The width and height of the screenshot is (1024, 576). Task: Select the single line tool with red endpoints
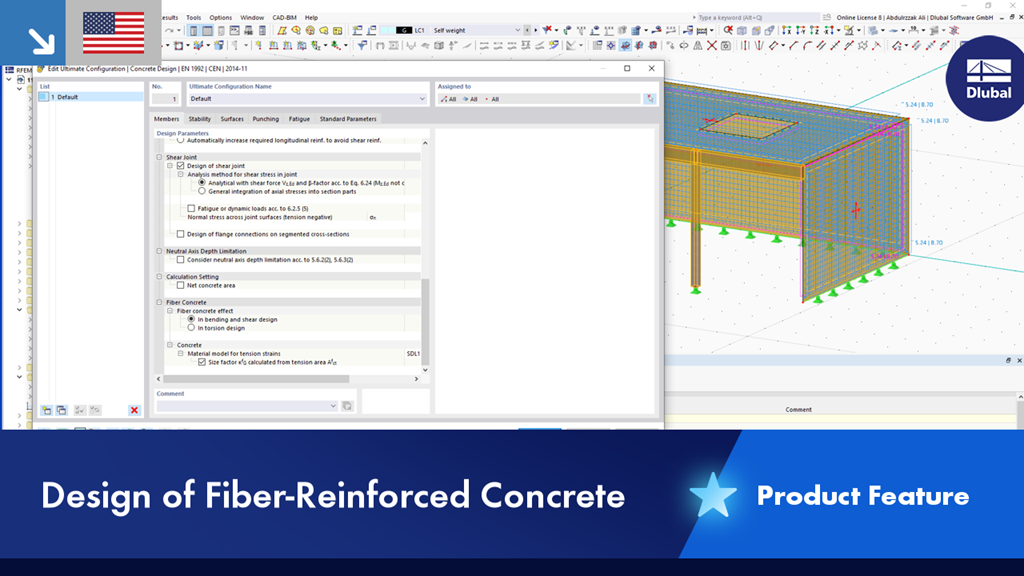tap(835, 46)
